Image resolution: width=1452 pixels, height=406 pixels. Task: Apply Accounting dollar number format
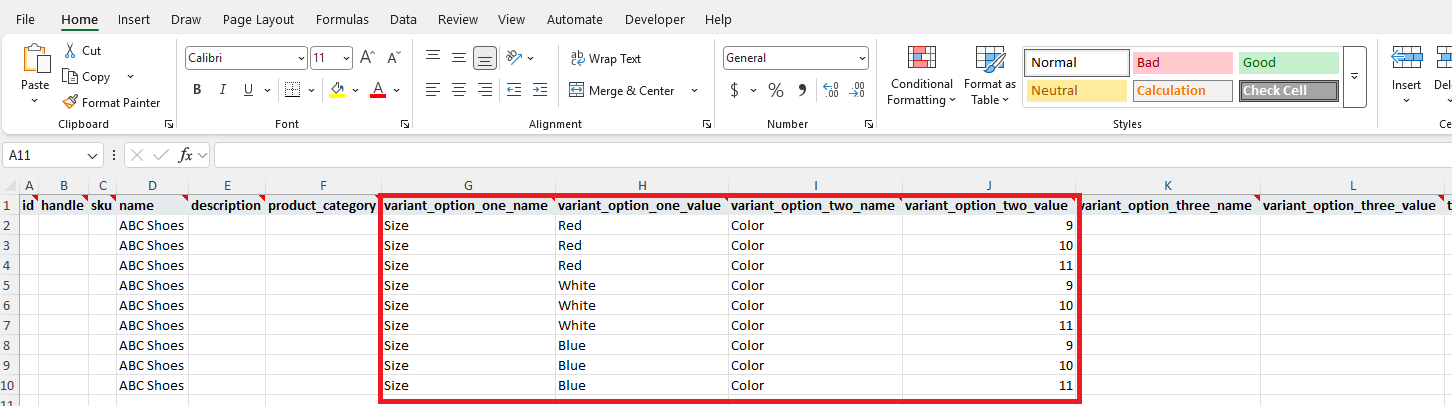[734, 90]
